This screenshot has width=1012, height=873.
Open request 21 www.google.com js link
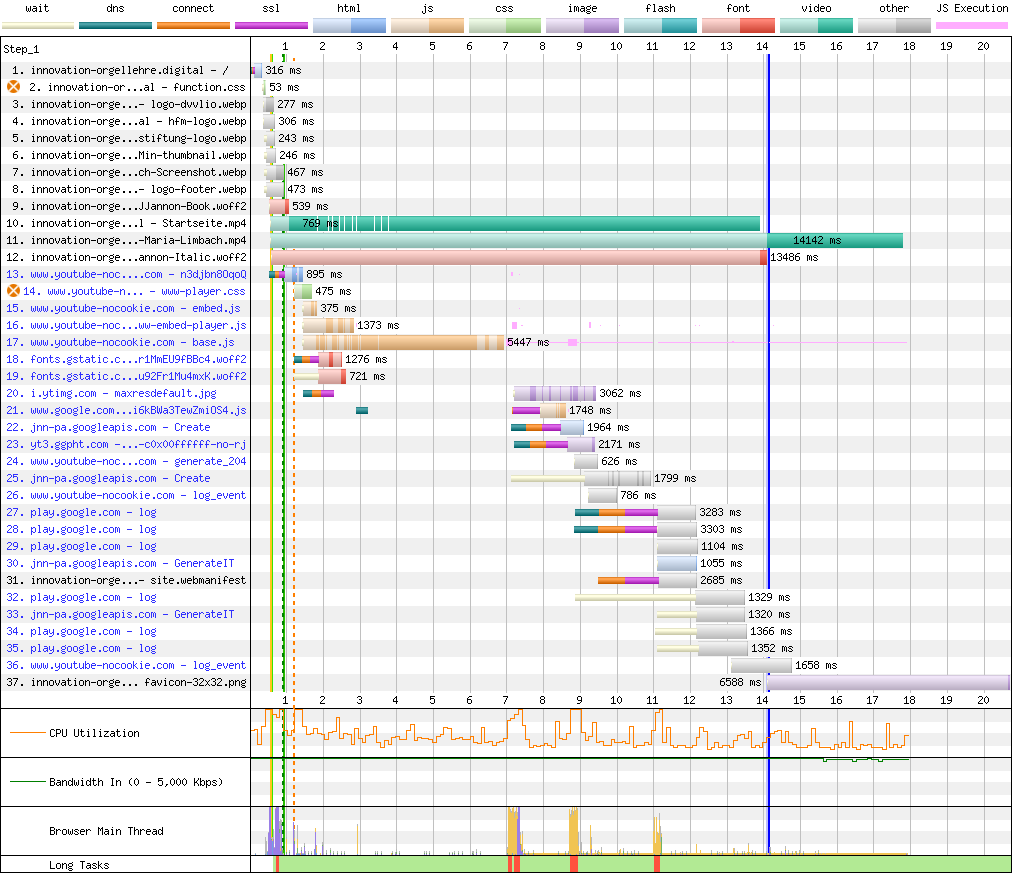tap(126, 410)
